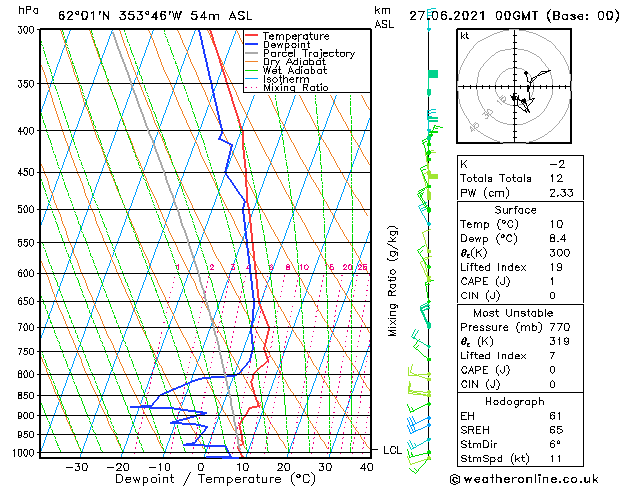Click the surface CAPE (J) value 1

[x=552, y=281]
